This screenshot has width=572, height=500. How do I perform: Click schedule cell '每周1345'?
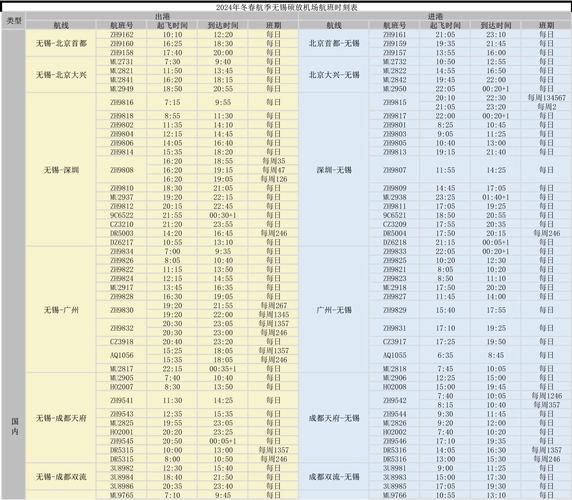[274, 315]
